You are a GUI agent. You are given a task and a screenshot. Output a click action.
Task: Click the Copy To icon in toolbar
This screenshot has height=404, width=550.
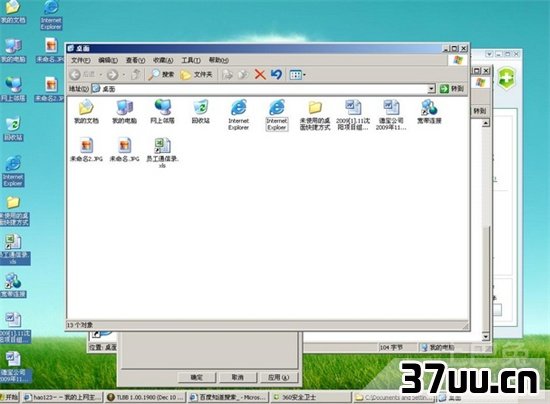pos(243,74)
